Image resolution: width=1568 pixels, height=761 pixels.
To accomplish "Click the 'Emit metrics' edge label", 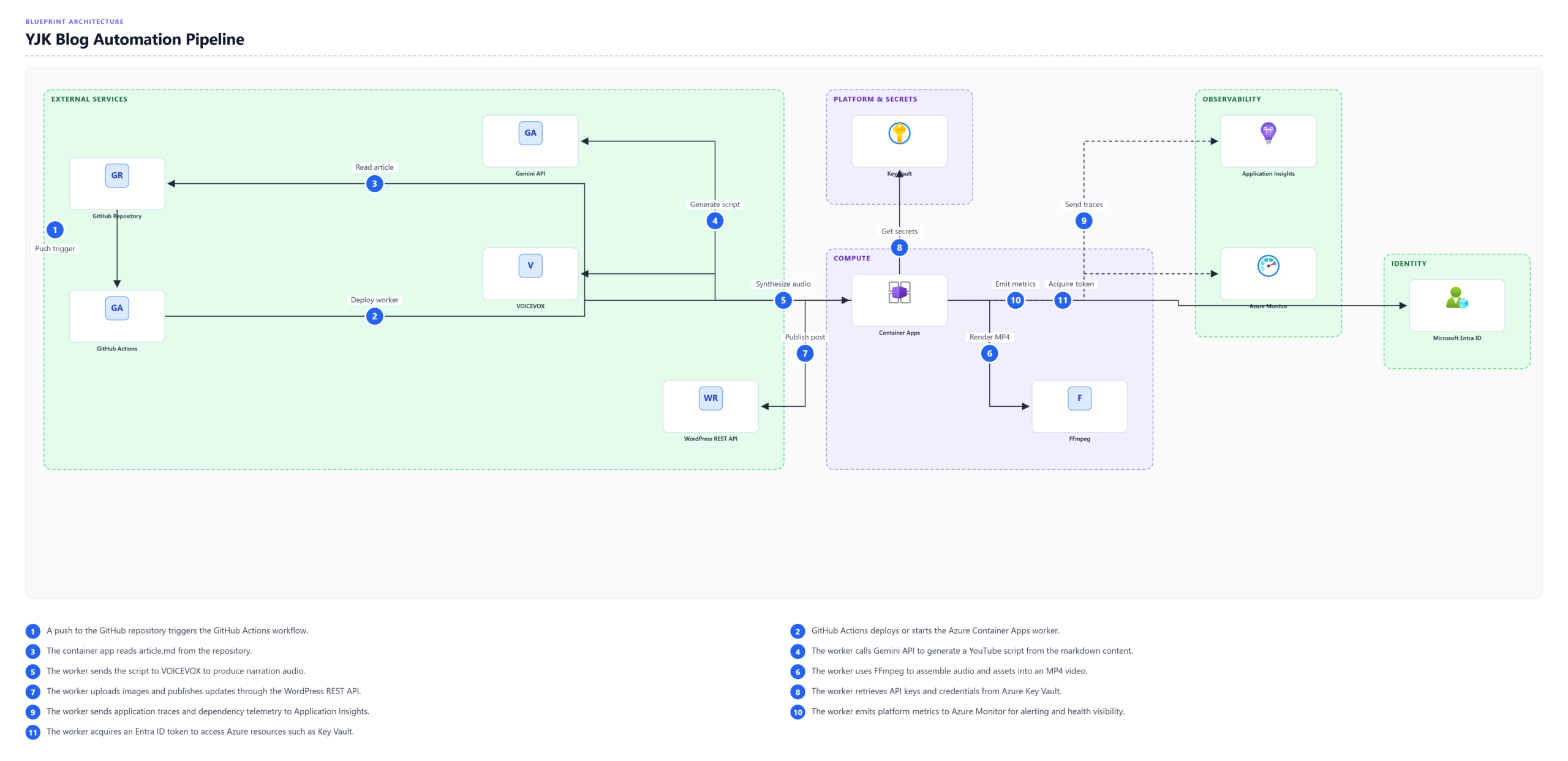I will 1016,284.
